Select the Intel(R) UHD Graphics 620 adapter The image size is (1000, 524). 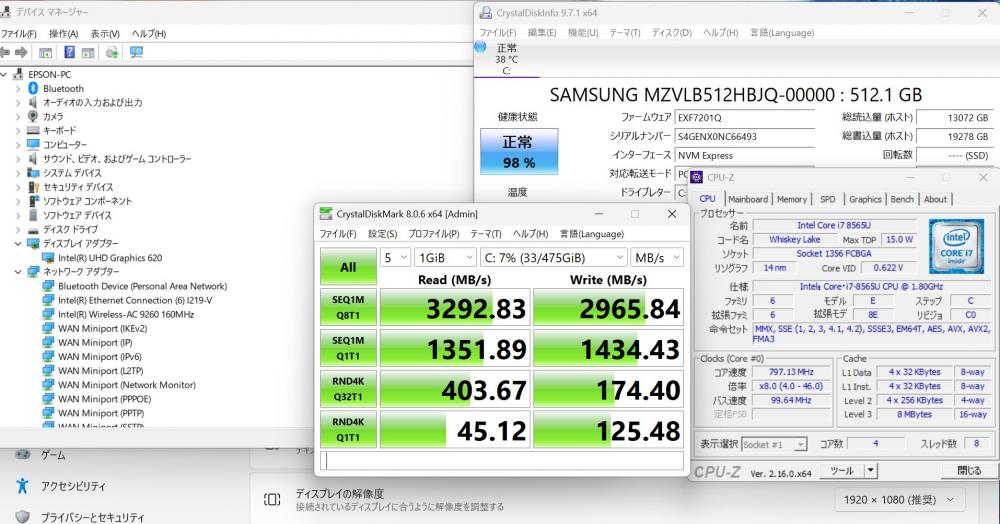coord(110,258)
